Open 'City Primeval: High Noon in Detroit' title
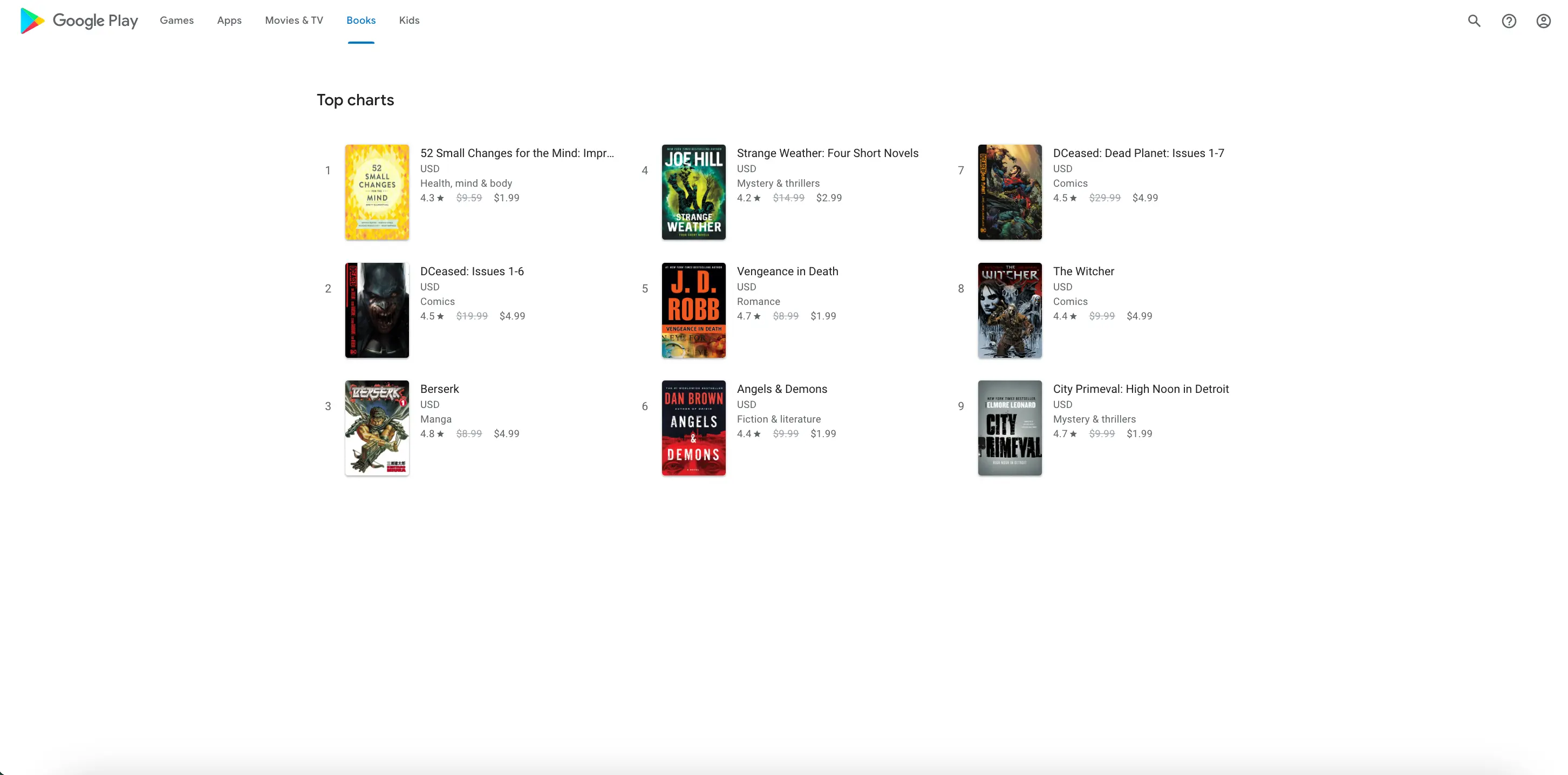 pos(1141,389)
